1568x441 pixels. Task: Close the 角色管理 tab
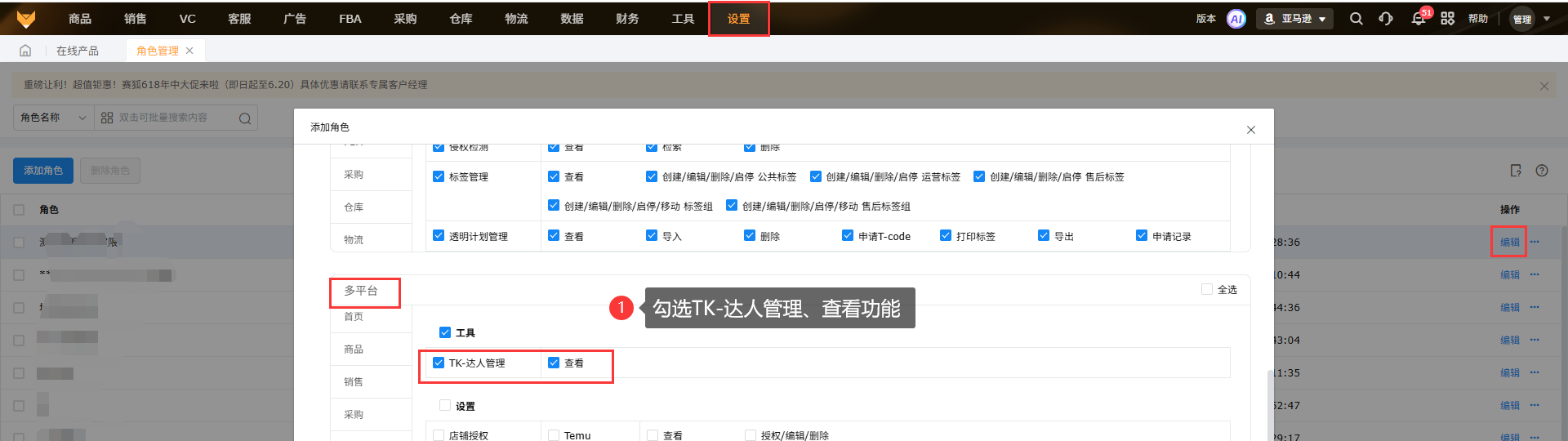(x=189, y=51)
